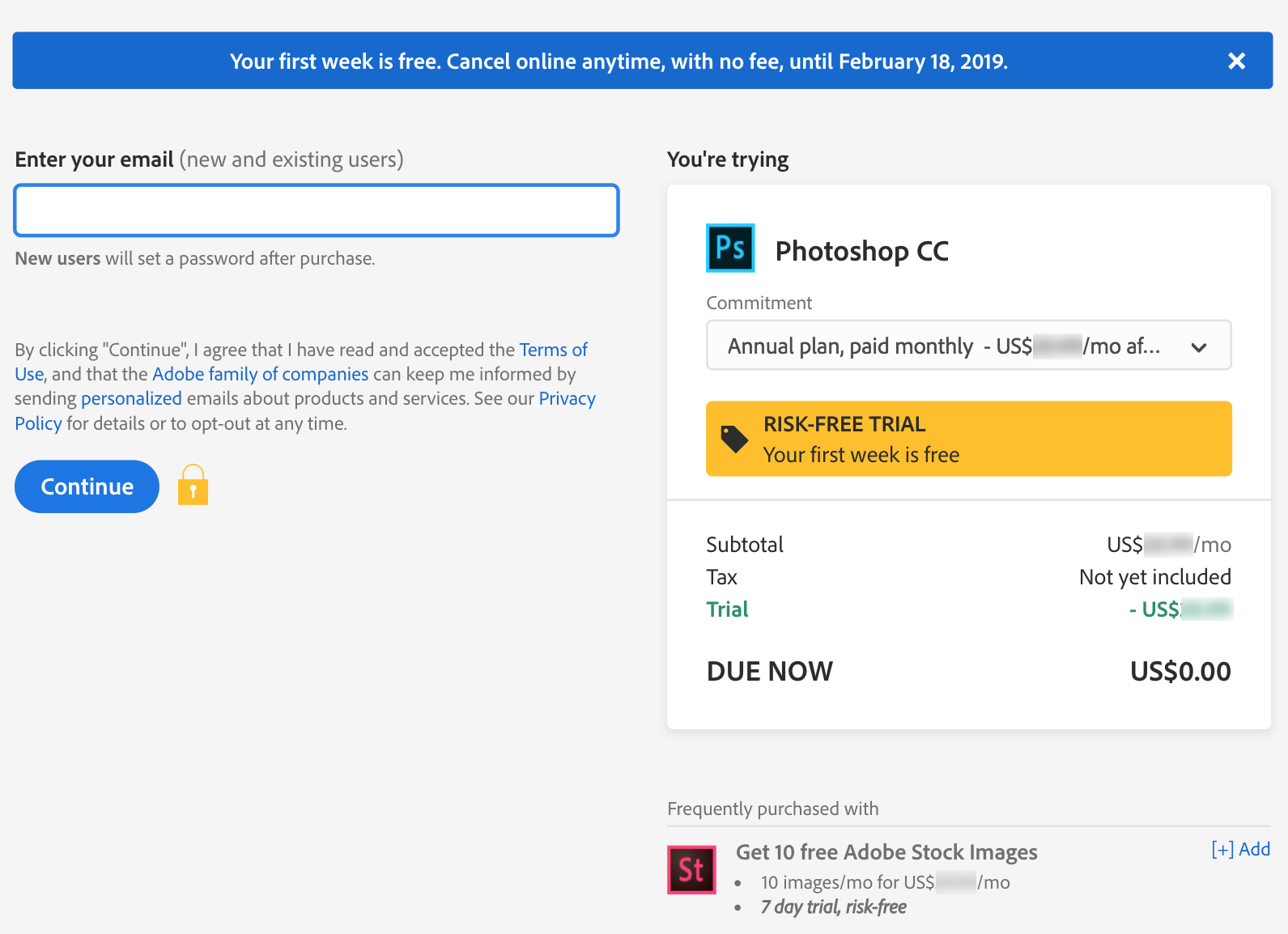The width and height of the screenshot is (1288, 934).
Task: Click 'Get 10 free Adobe Stock Images' heading
Action: tap(886, 852)
